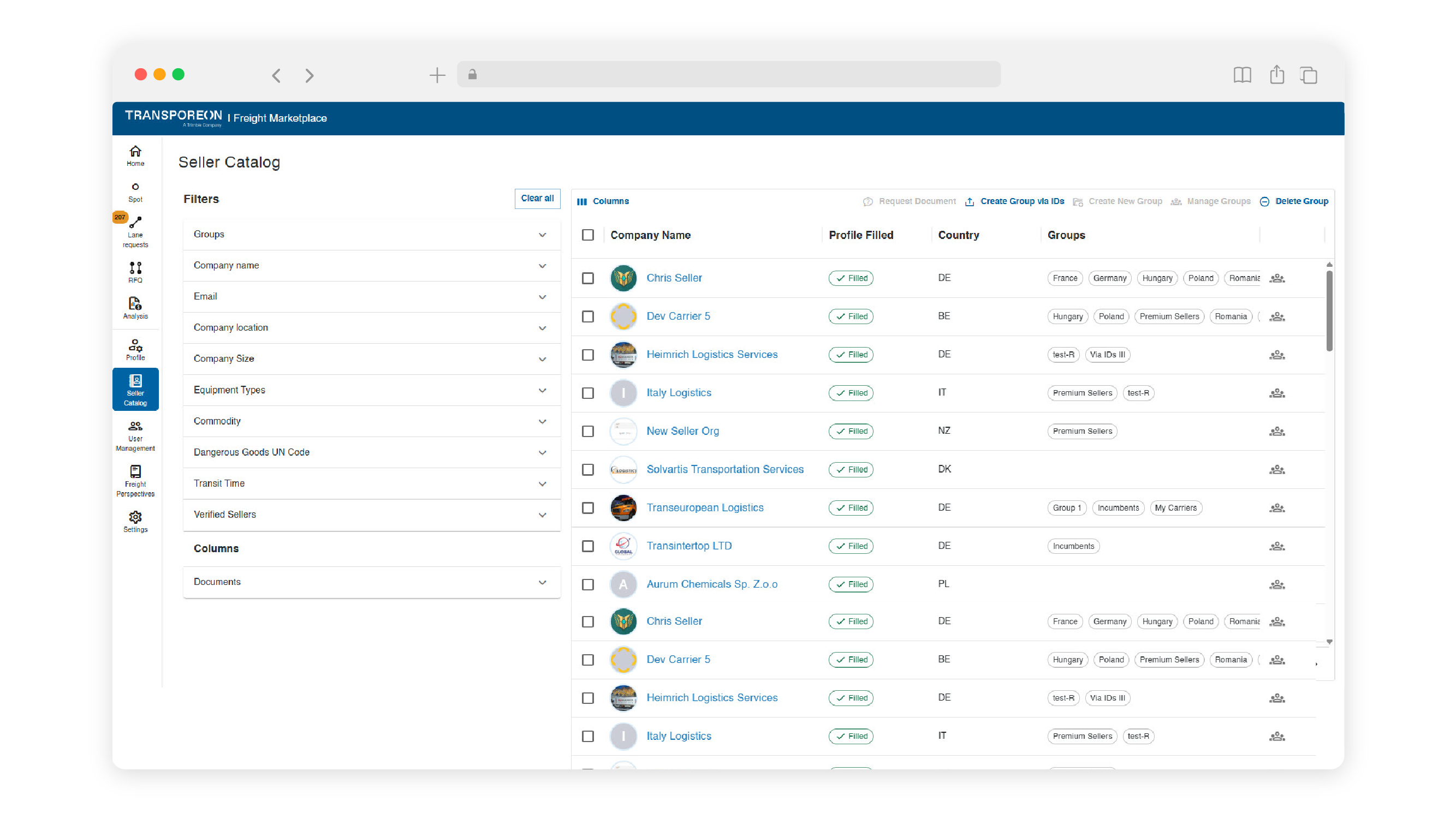The height and width of the screenshot is (819, 1456).
Task: Go to Spot in sidebar
Action: click(x=135, y=192)
